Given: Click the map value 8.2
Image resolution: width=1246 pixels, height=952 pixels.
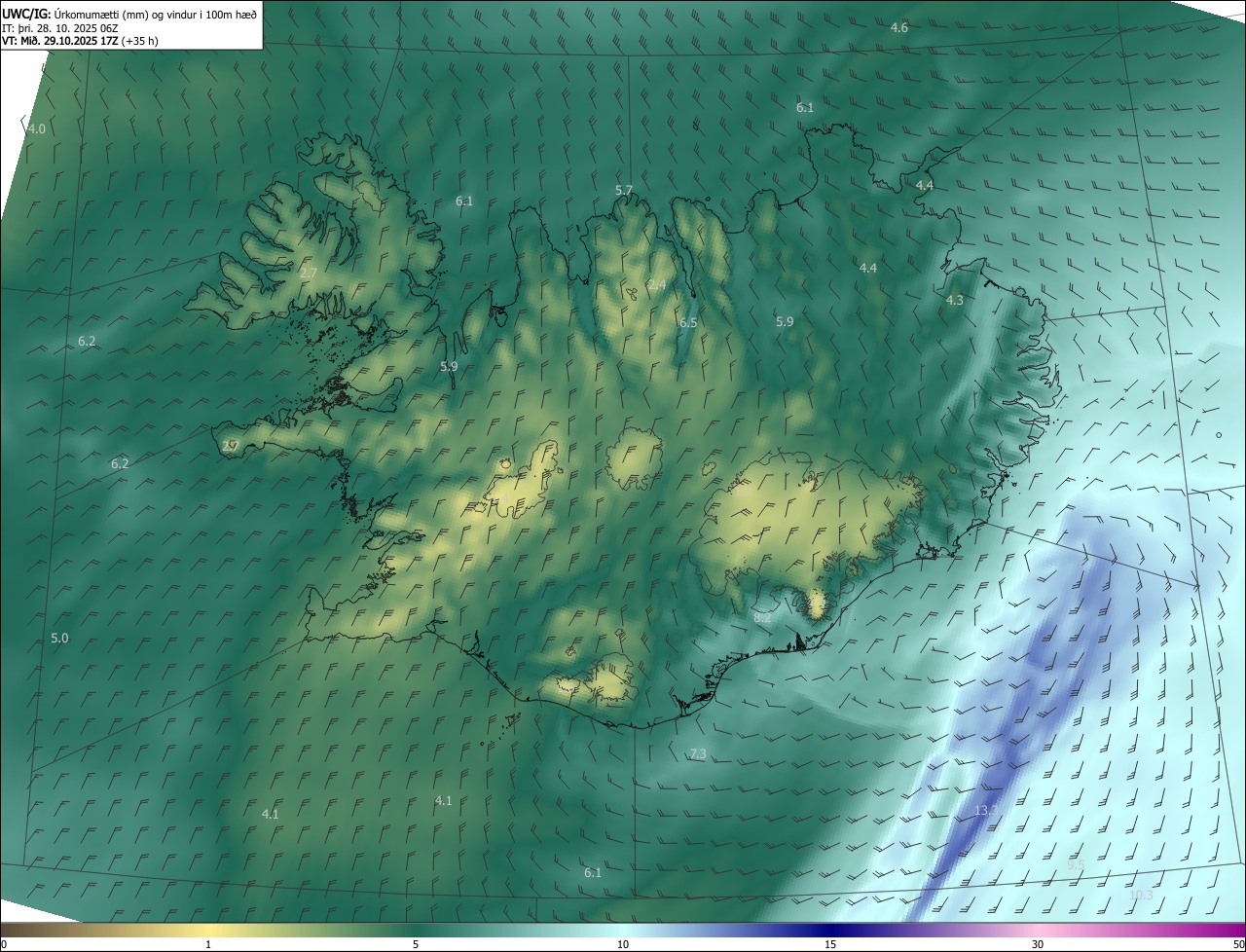Looking at the screenshot, I should pyautogui.click(x=762, y=617).
